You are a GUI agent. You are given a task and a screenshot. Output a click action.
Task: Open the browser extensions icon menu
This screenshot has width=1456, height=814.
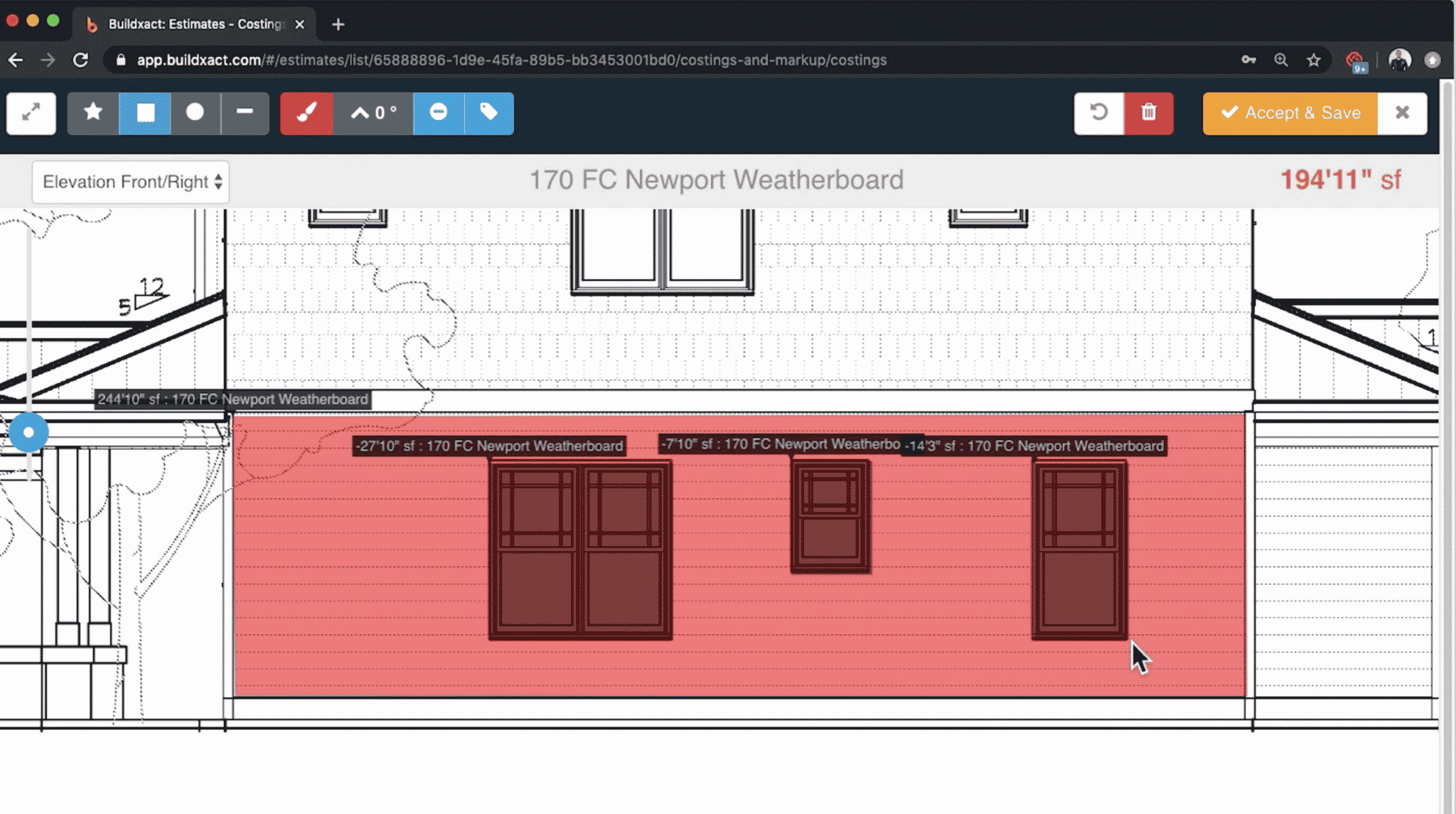tap(1355, 60)
